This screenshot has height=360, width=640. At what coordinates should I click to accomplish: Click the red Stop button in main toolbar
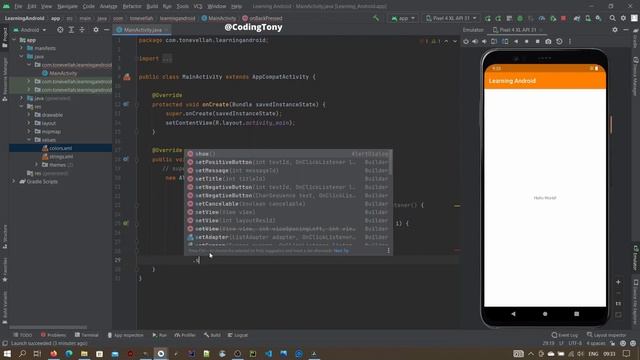click(x=564, y=18)
